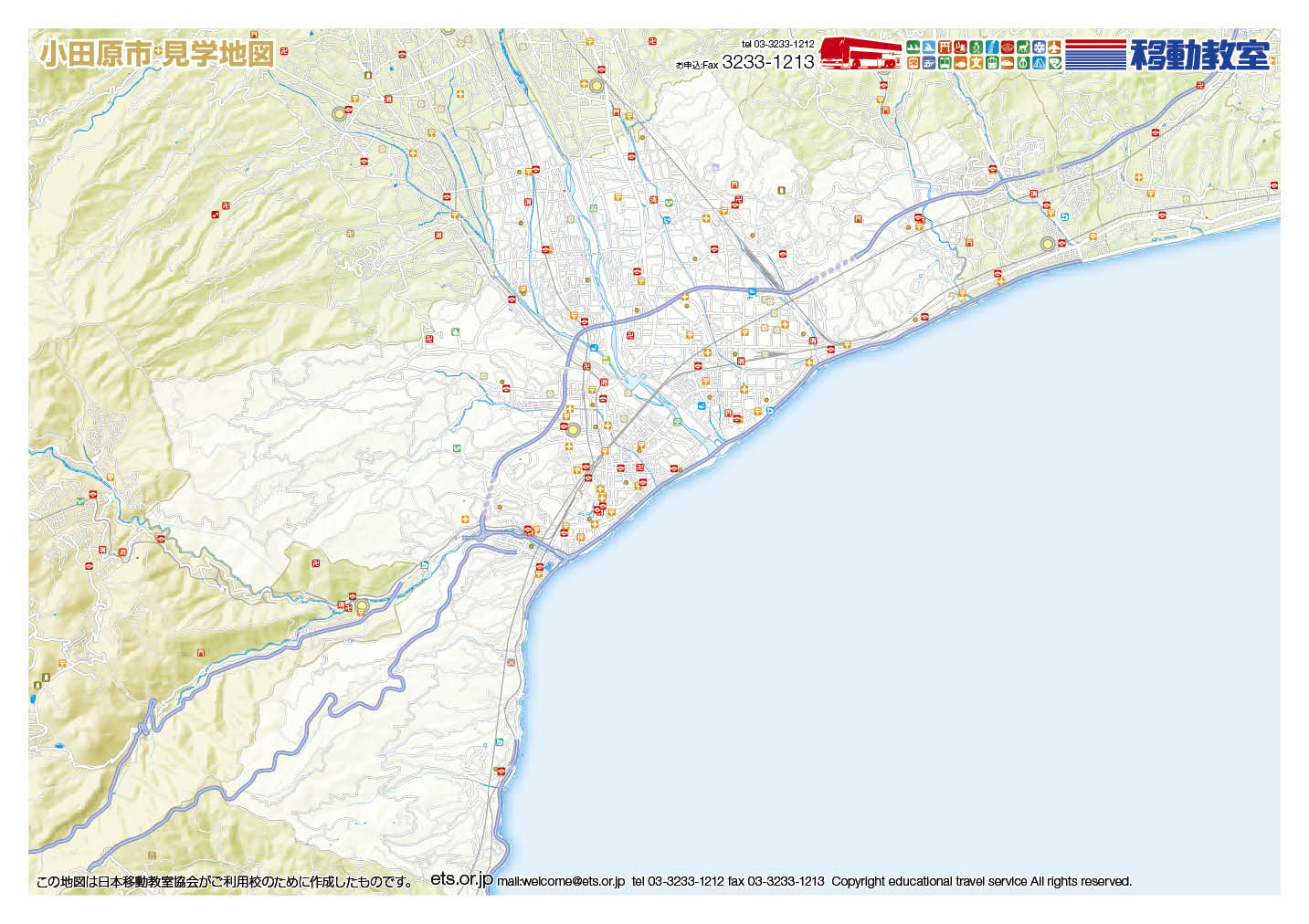The height and width of the screenshot is (924, 1309).
Task: Click the green deer icon
Action: 1023,47
